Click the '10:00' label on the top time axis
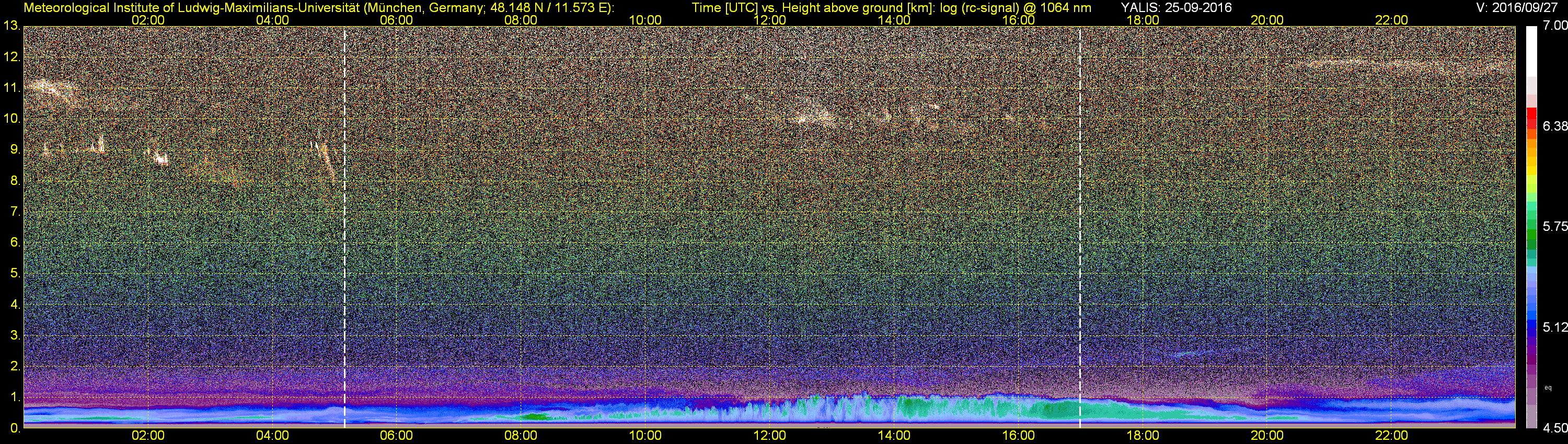 [x=645, y=20]
